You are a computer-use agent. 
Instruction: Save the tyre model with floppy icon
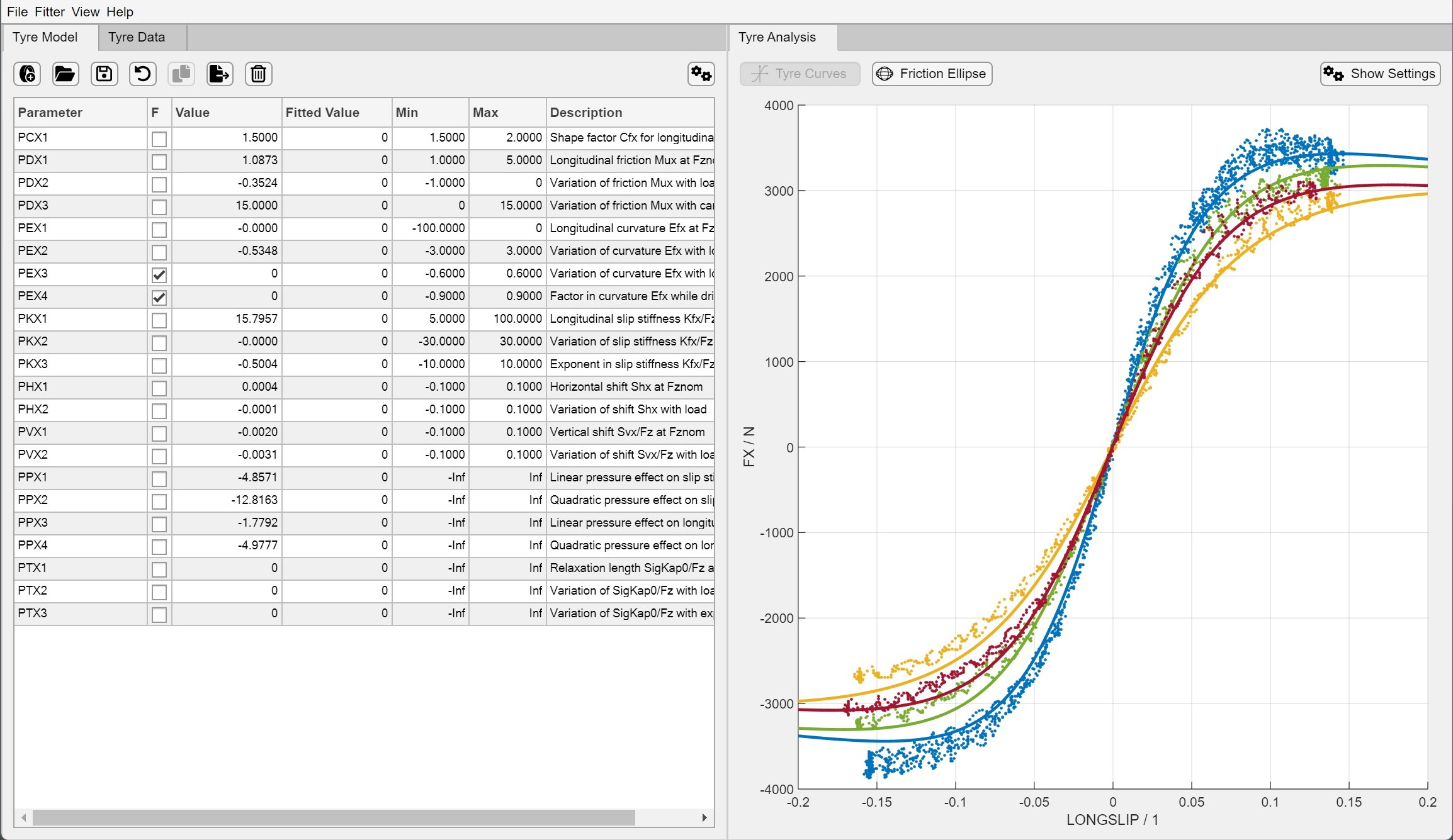pos(105,74)
